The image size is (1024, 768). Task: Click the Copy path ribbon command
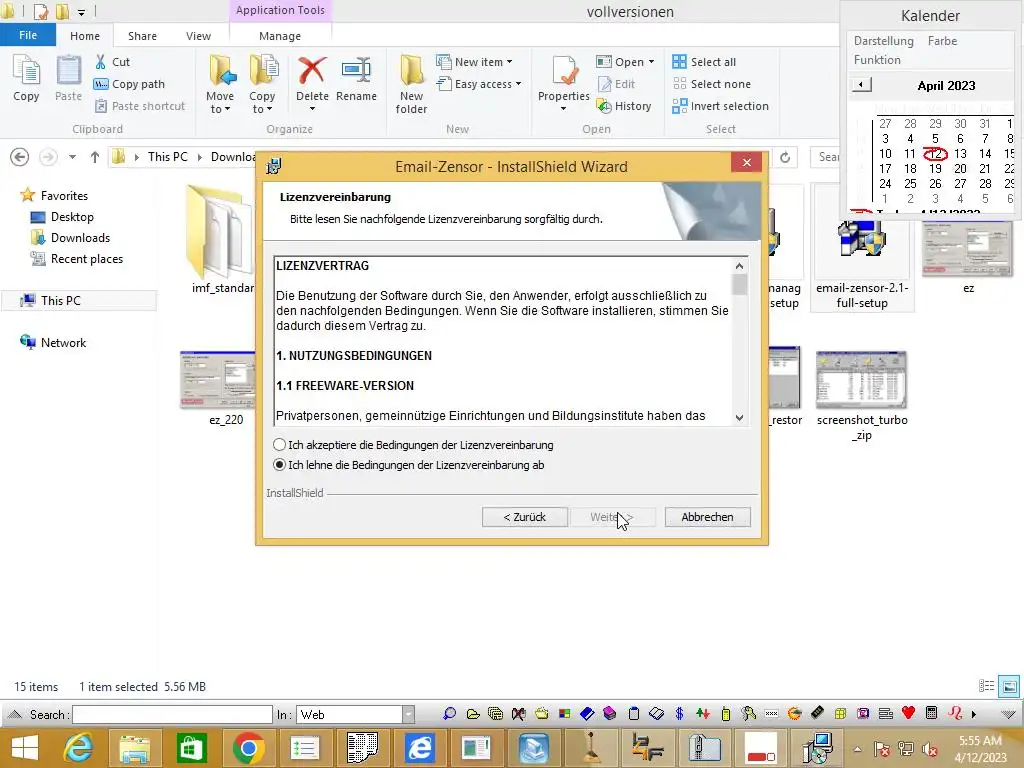[x=129, y=84]
